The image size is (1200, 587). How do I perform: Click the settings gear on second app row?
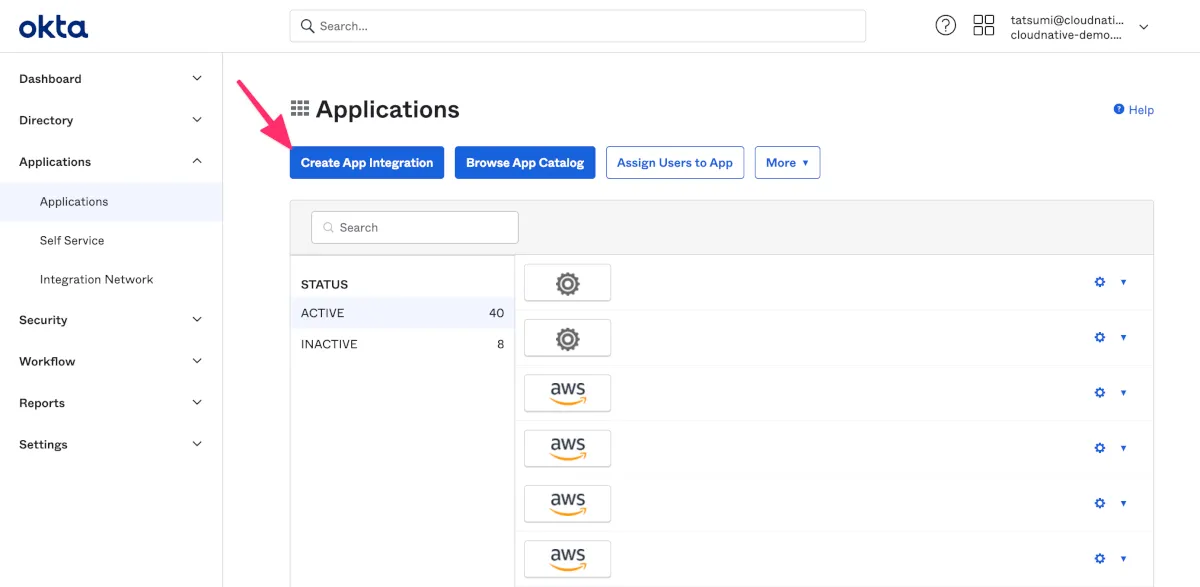[1100, 338]
